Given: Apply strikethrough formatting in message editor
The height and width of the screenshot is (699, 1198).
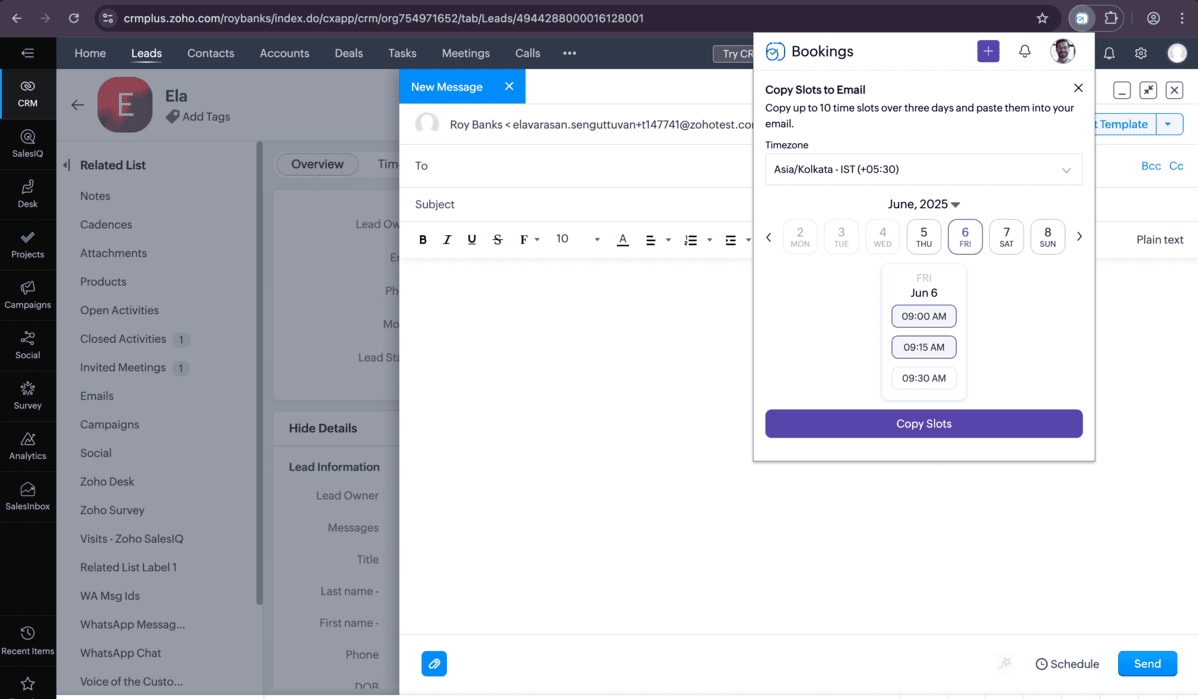Looking at the screenshot, I should [x=497, y=240].
